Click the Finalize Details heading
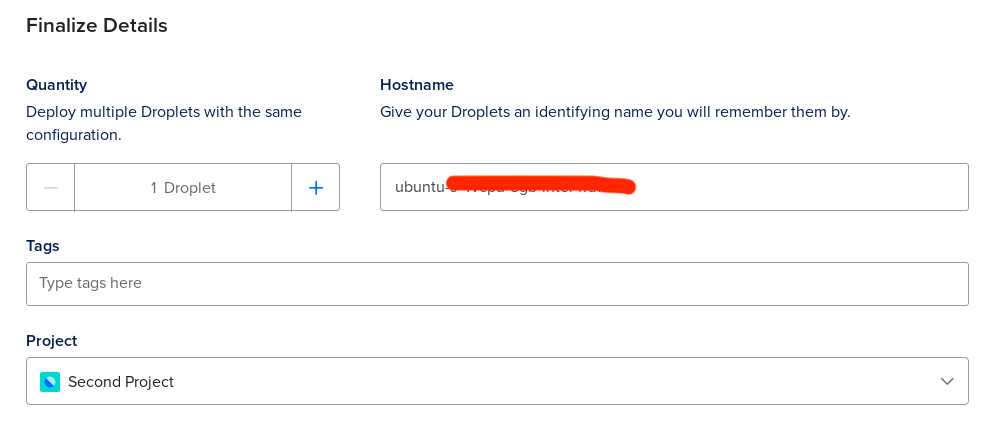This screenshot has height=432, width=995. coord(96,25)
